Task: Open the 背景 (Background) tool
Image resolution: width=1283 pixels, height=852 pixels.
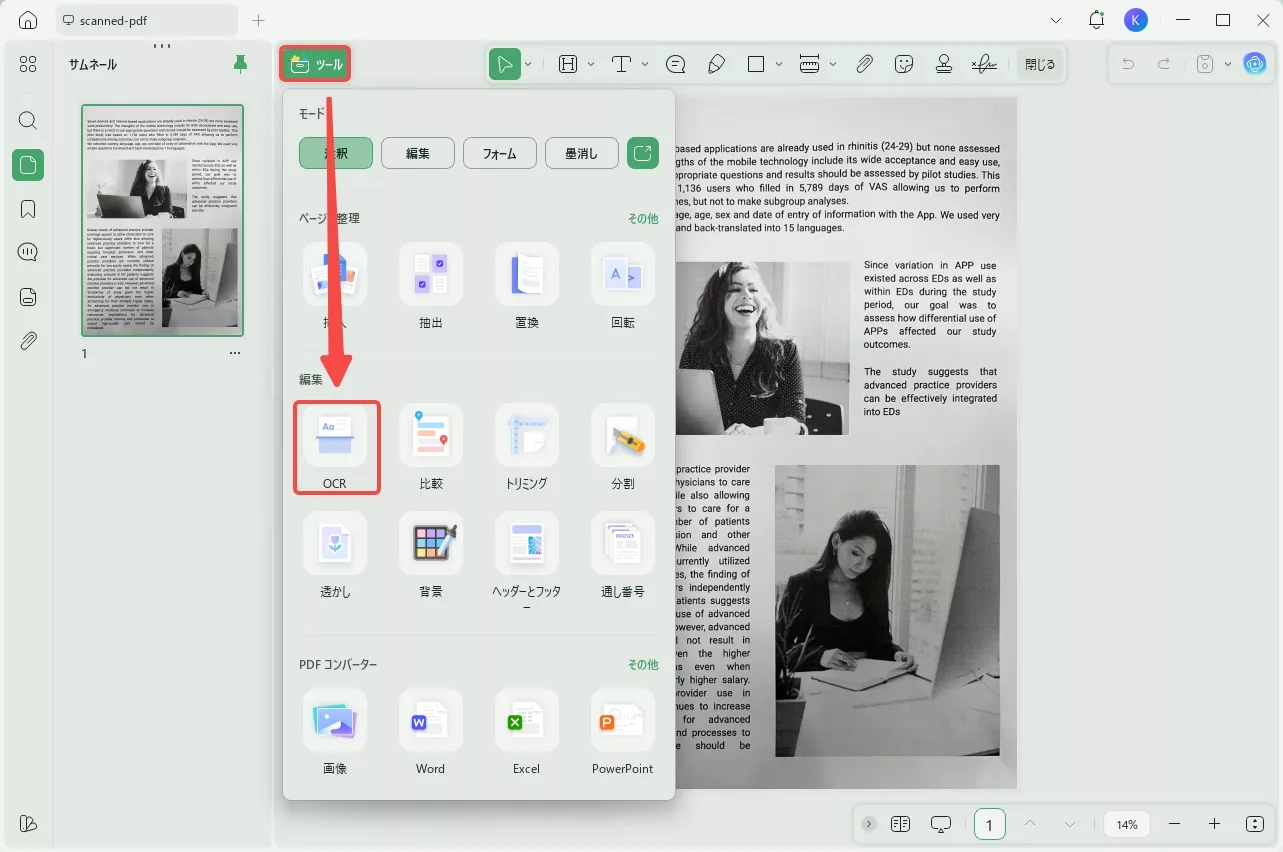Action: coord(430,555)
